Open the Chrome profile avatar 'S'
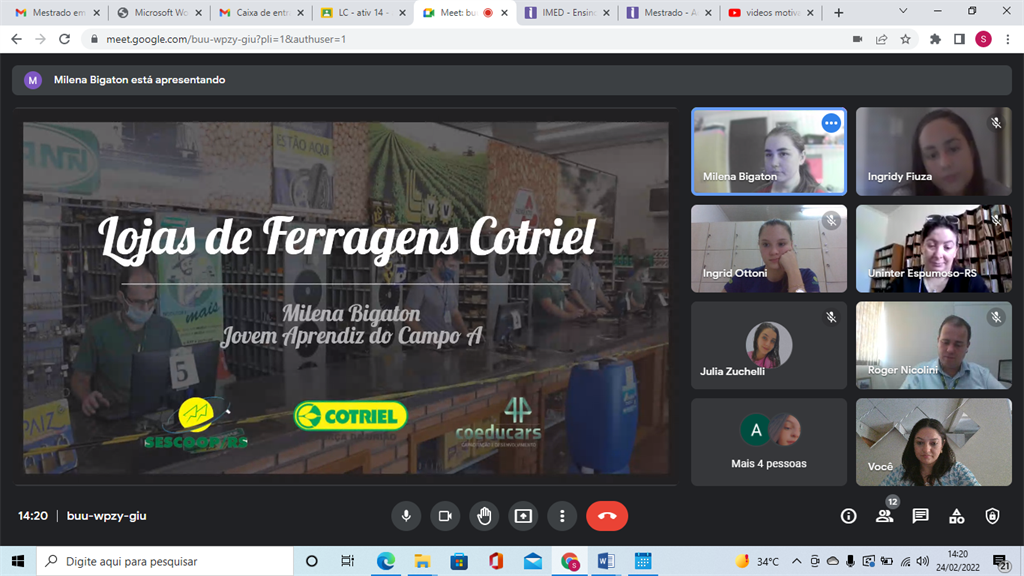 click(984, 39)
